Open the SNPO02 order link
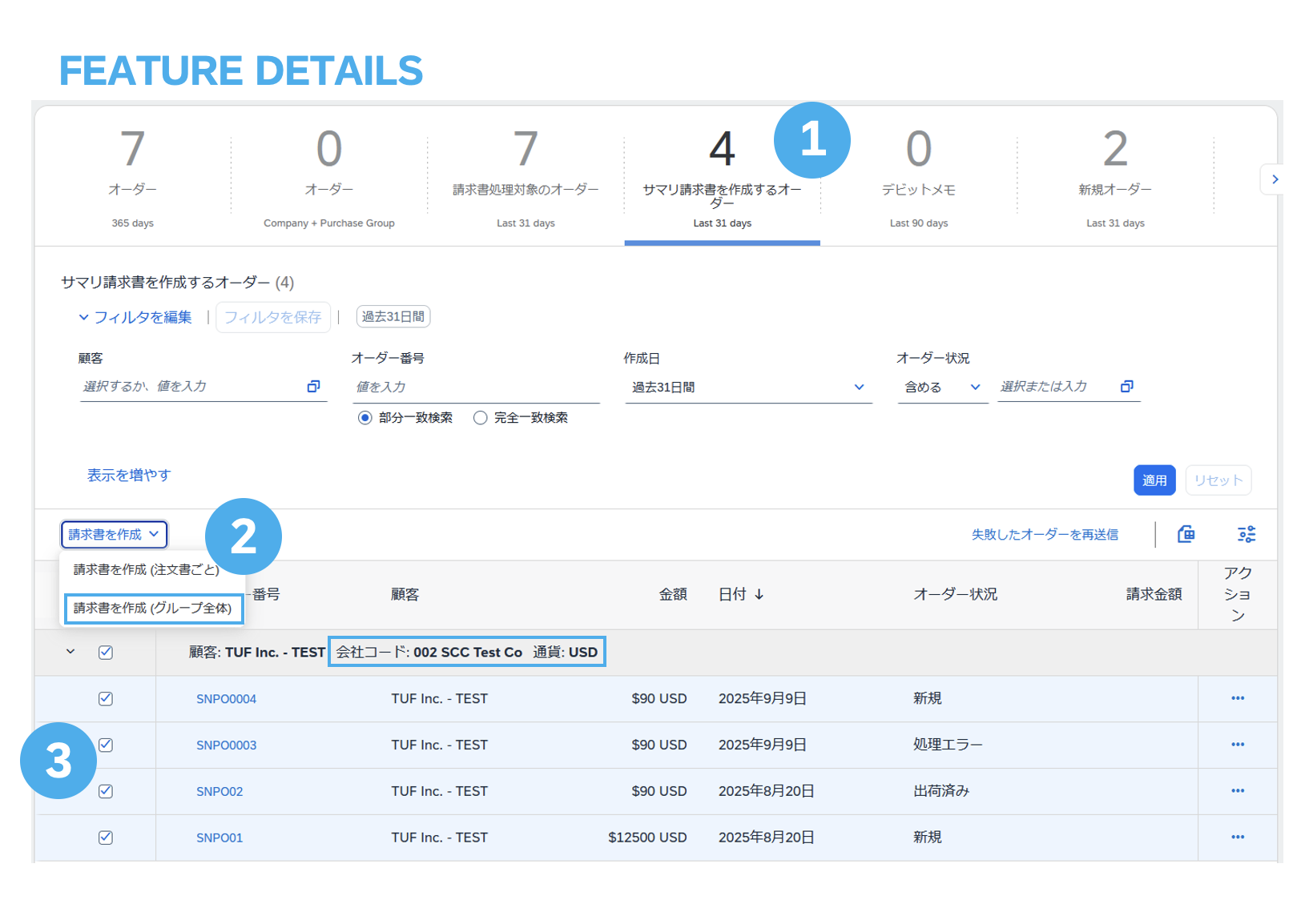 click(x=220, y=791)
